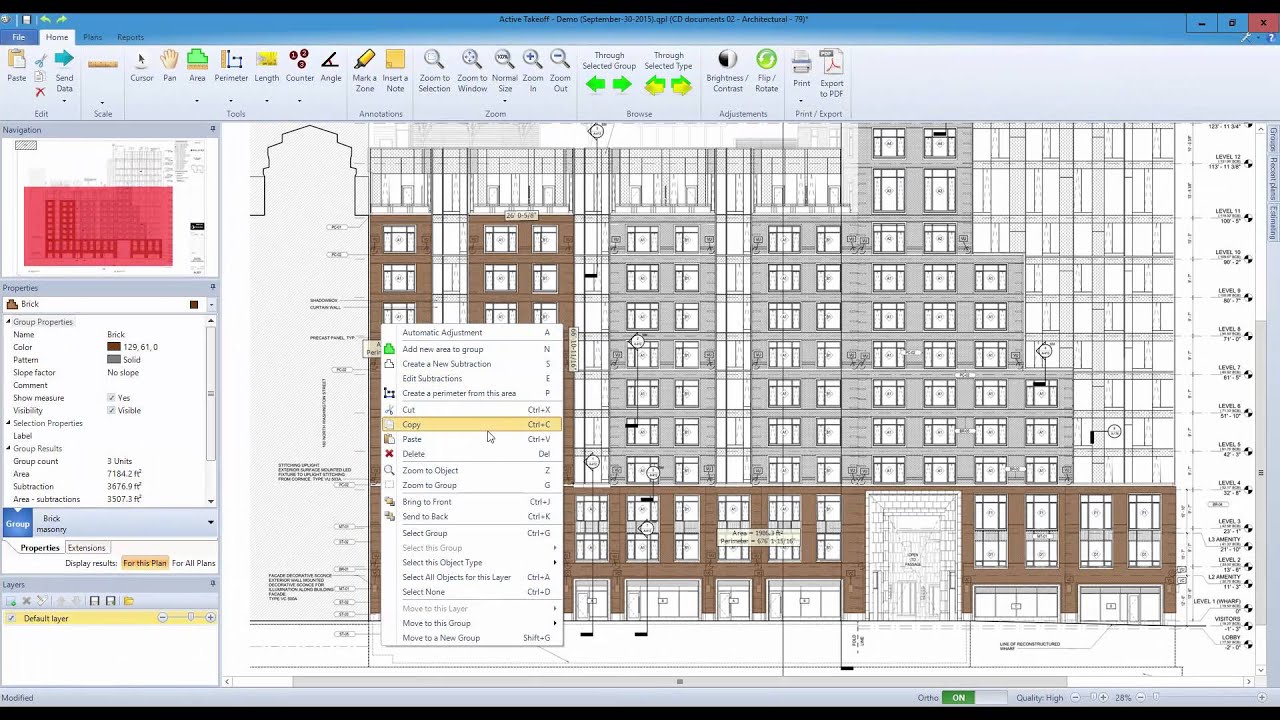Image resolution: width=1280 pixels, height=720 pixels.
Task: Click the Mark a Zone highlighter
Action: tap(365, 70)
